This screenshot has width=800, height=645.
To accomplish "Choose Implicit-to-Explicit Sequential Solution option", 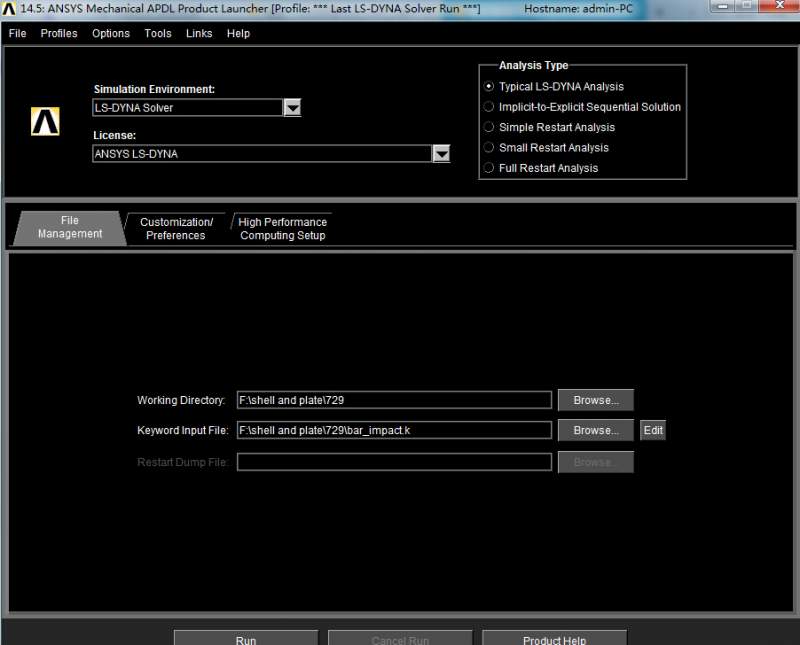I will (x=489, y=107).
